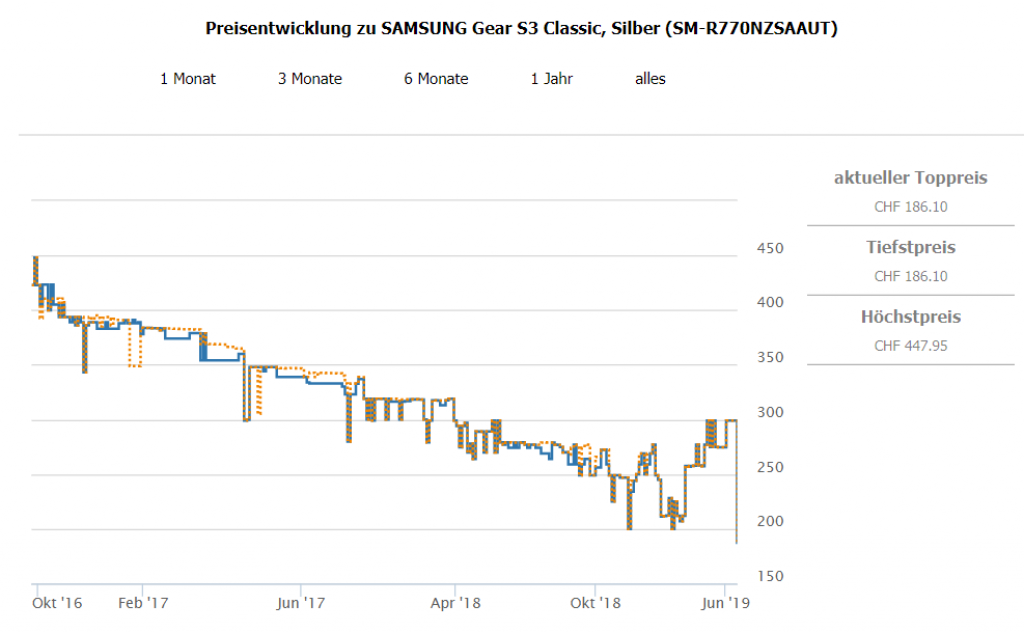
Task: Click the CHF 186.10 value under Tiefstpreis
Action: click(x=910, y=276)
